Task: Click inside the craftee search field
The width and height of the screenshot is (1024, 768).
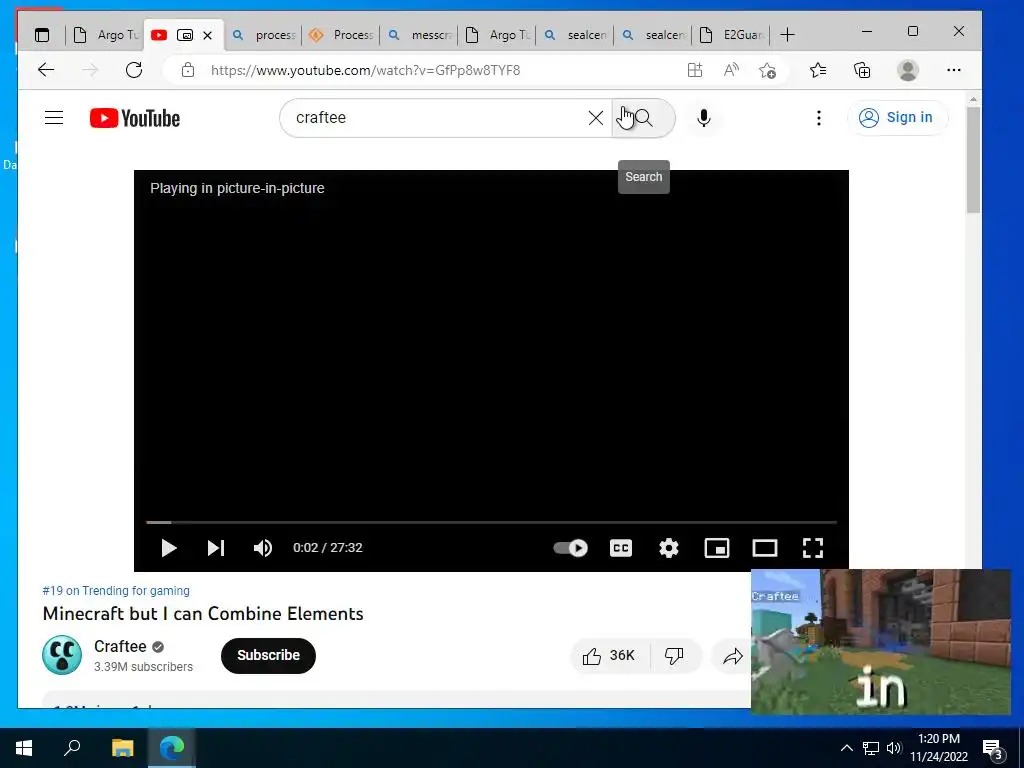Action: [438, 118]
